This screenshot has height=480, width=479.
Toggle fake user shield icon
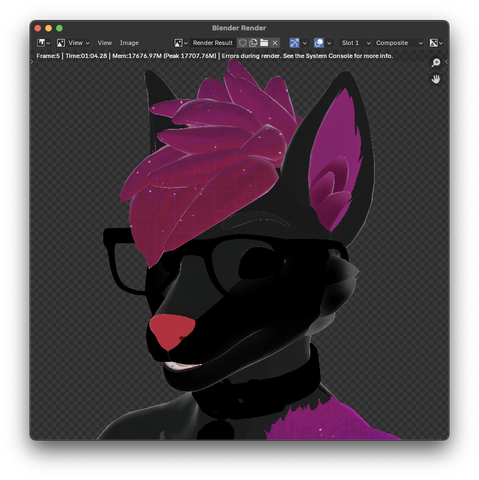click(x=243, y=43)
